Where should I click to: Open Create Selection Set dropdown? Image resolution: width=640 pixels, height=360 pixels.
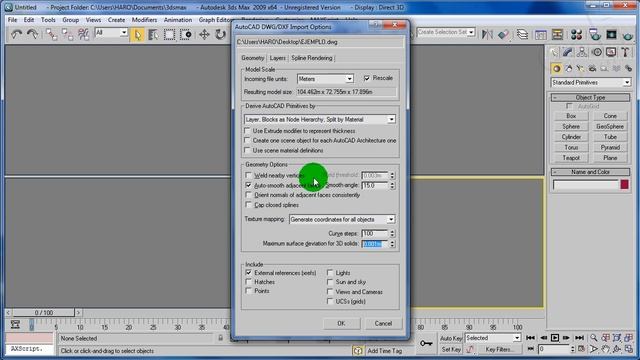[445, 32]
